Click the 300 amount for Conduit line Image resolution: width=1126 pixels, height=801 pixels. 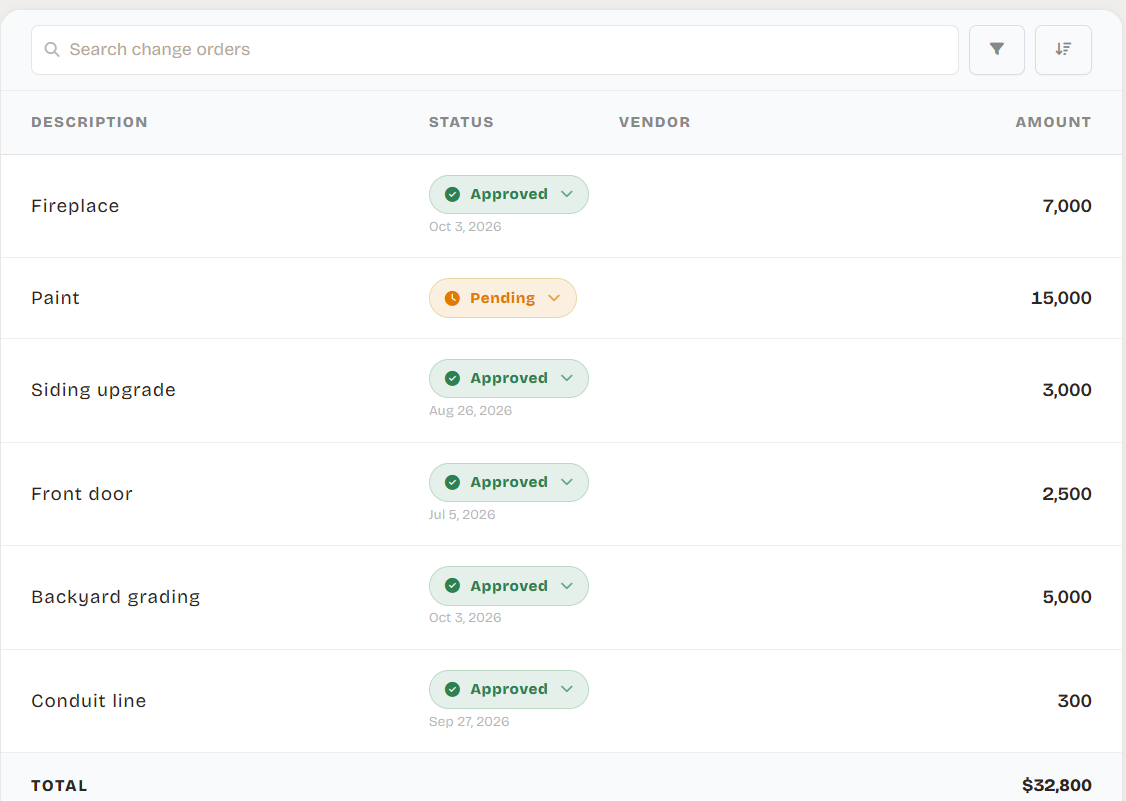click(x=1074, y=701)
